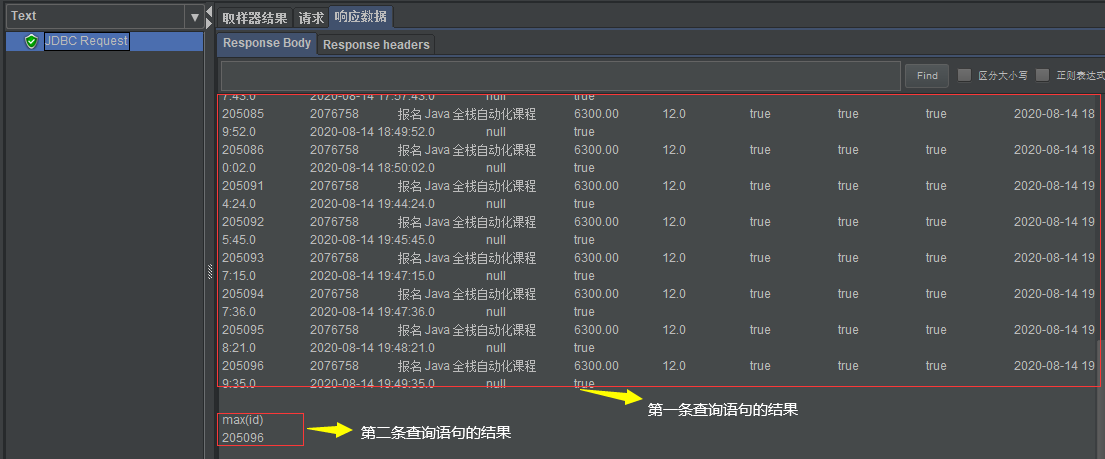Click the right-pointing expand arrow on the split divider
Viewport: 1105px width, 459px height.
pos(209,24)
